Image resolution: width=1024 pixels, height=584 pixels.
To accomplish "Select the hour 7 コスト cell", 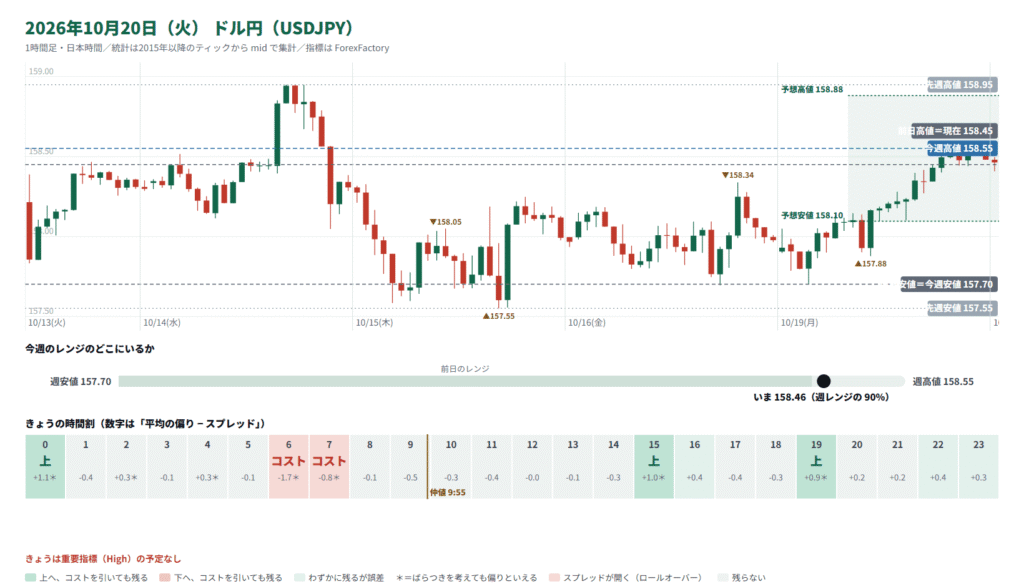I will click(x=329, y=466).
